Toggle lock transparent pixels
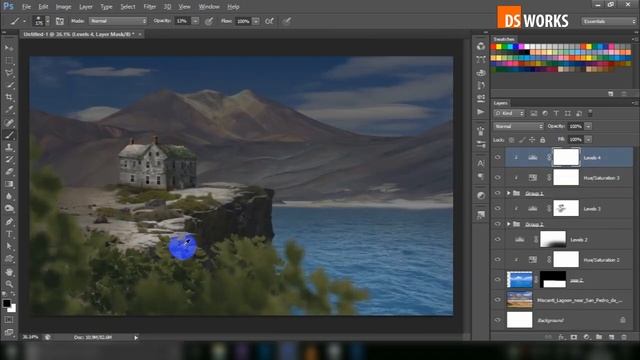The image size is (640, 360). (511, 140)
